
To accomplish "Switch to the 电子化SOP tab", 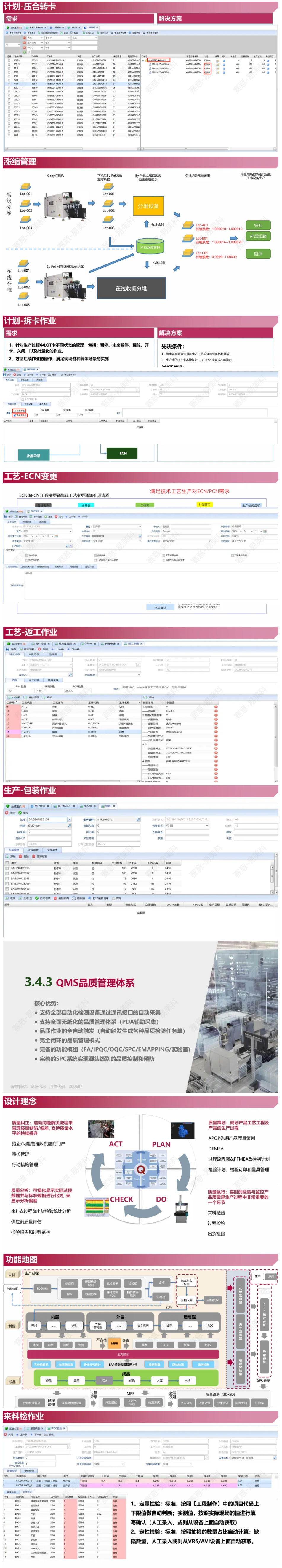I will tap(64, 806).
